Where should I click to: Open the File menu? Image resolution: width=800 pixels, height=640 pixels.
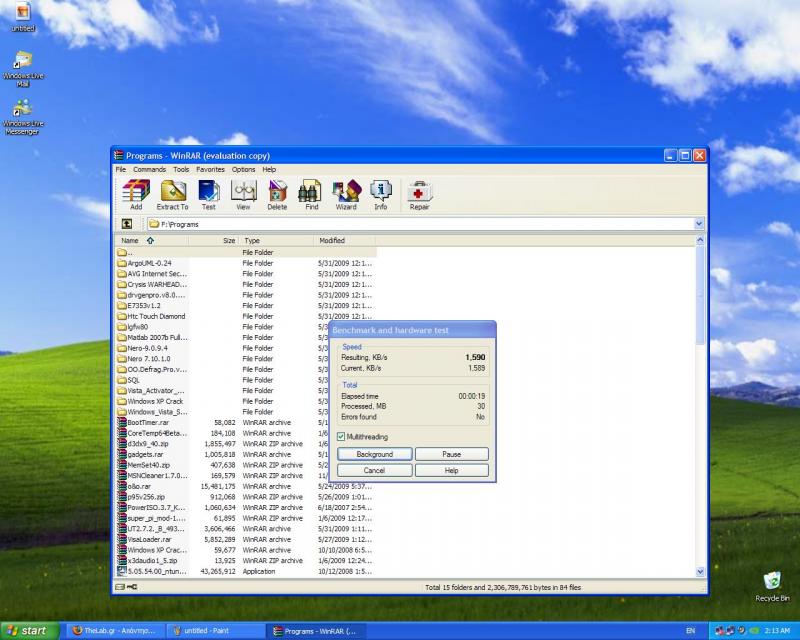point(120,169)
